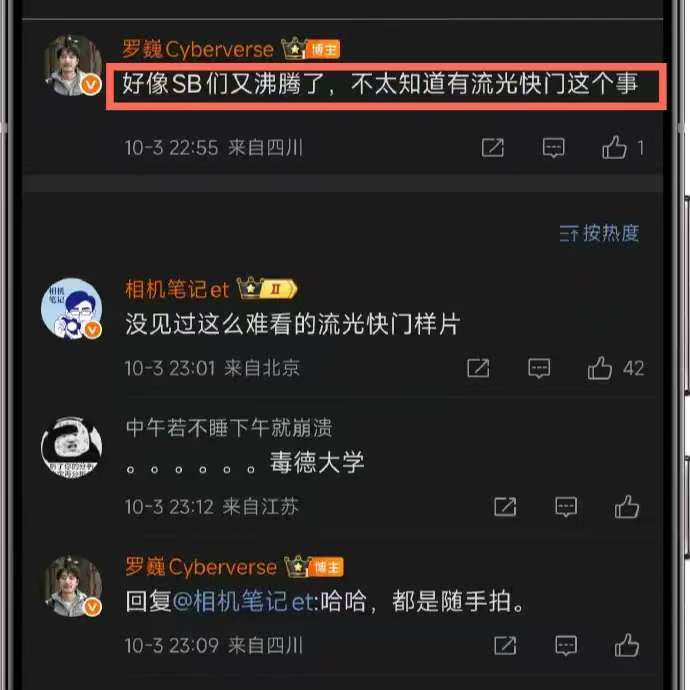Tap comment icon on the 毒德大学 comment
The width and height of the screenshot is (690, 690).
(x=566, y=507)
